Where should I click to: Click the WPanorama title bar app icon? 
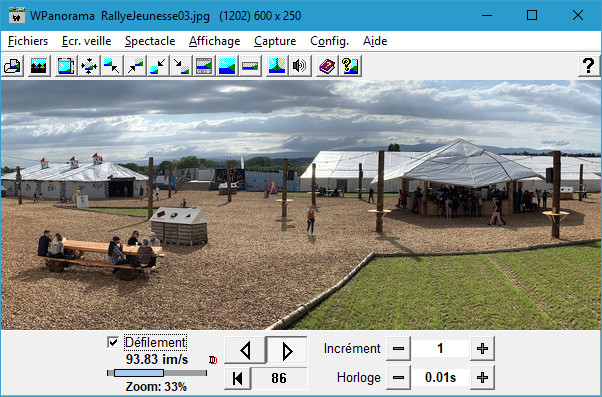[x=17, y=15]
